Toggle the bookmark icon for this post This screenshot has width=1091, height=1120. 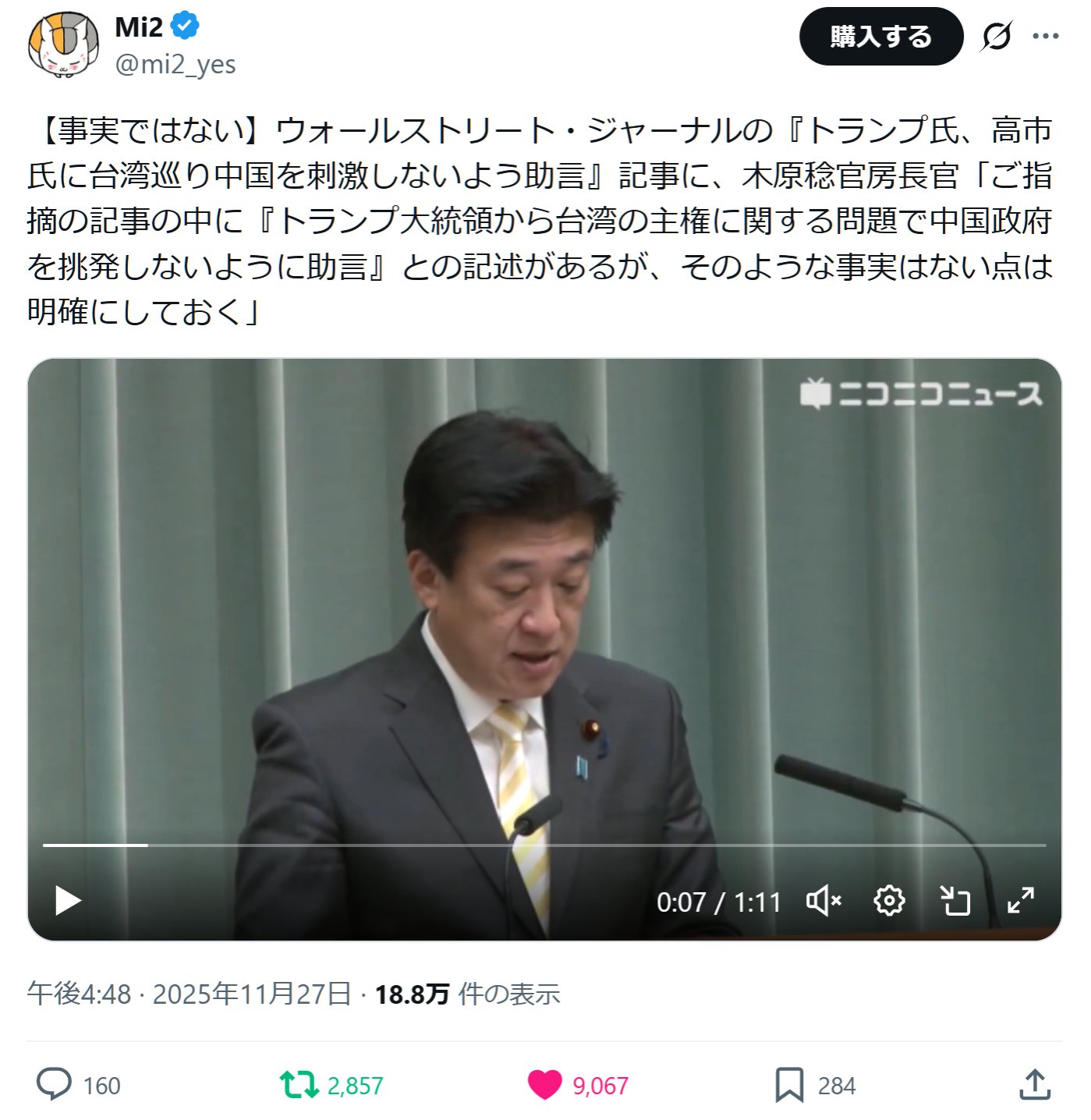click(x=789, y=1085)
